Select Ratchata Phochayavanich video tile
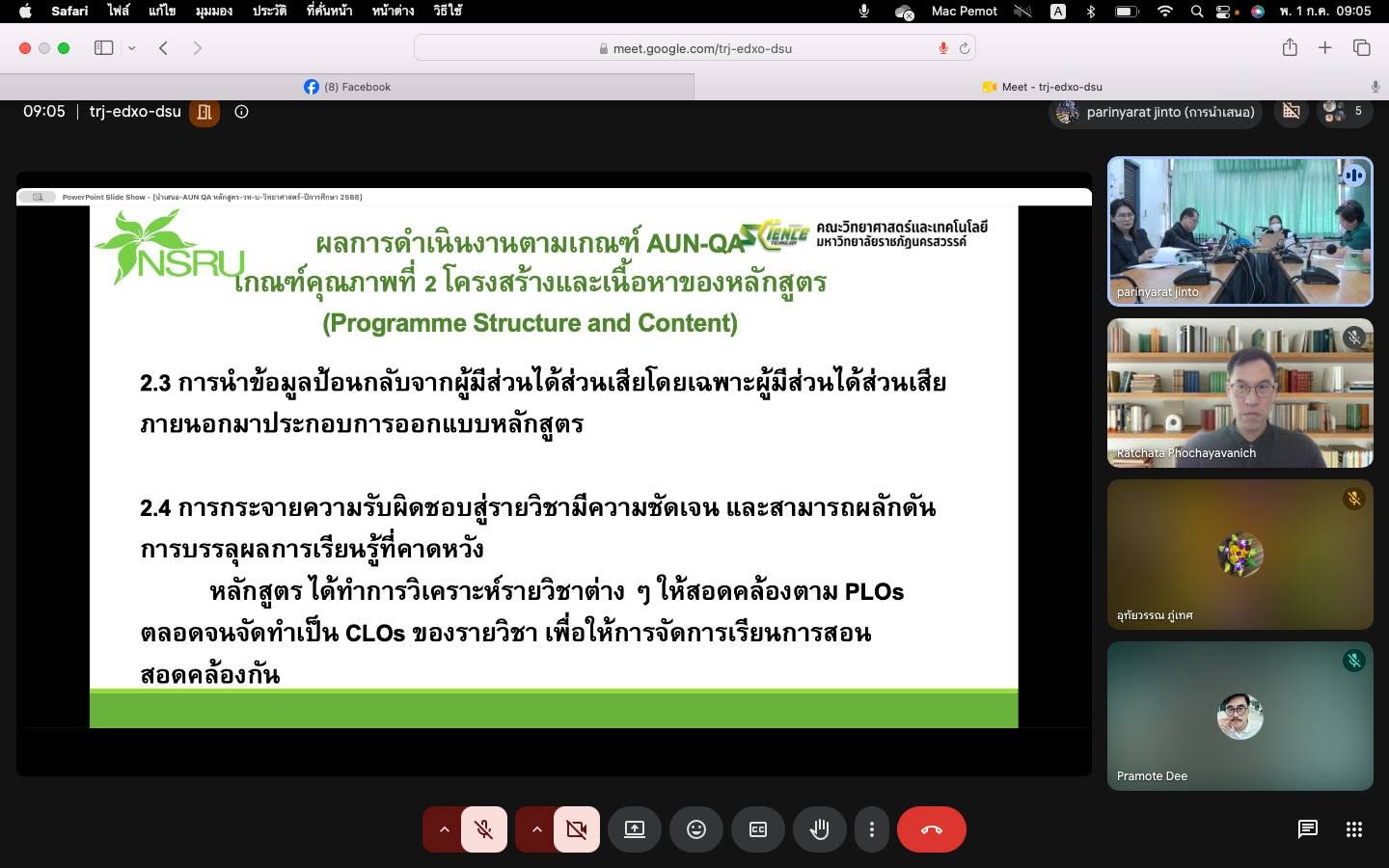The image size is (1389, 868). click(x=1240, y=393)
